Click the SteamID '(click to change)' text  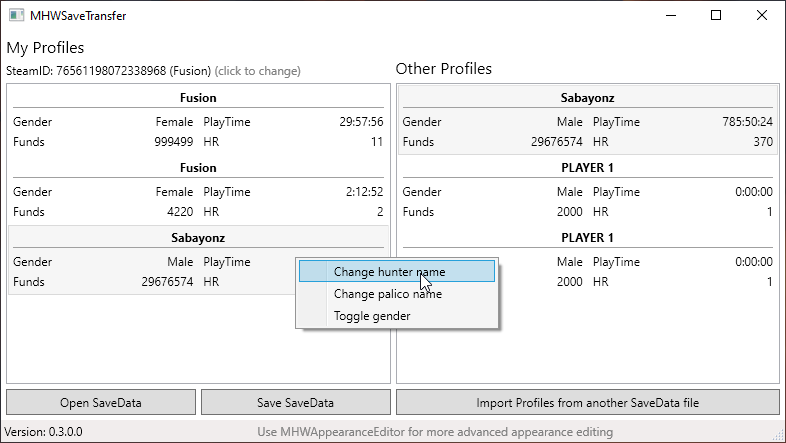[258, 71]
